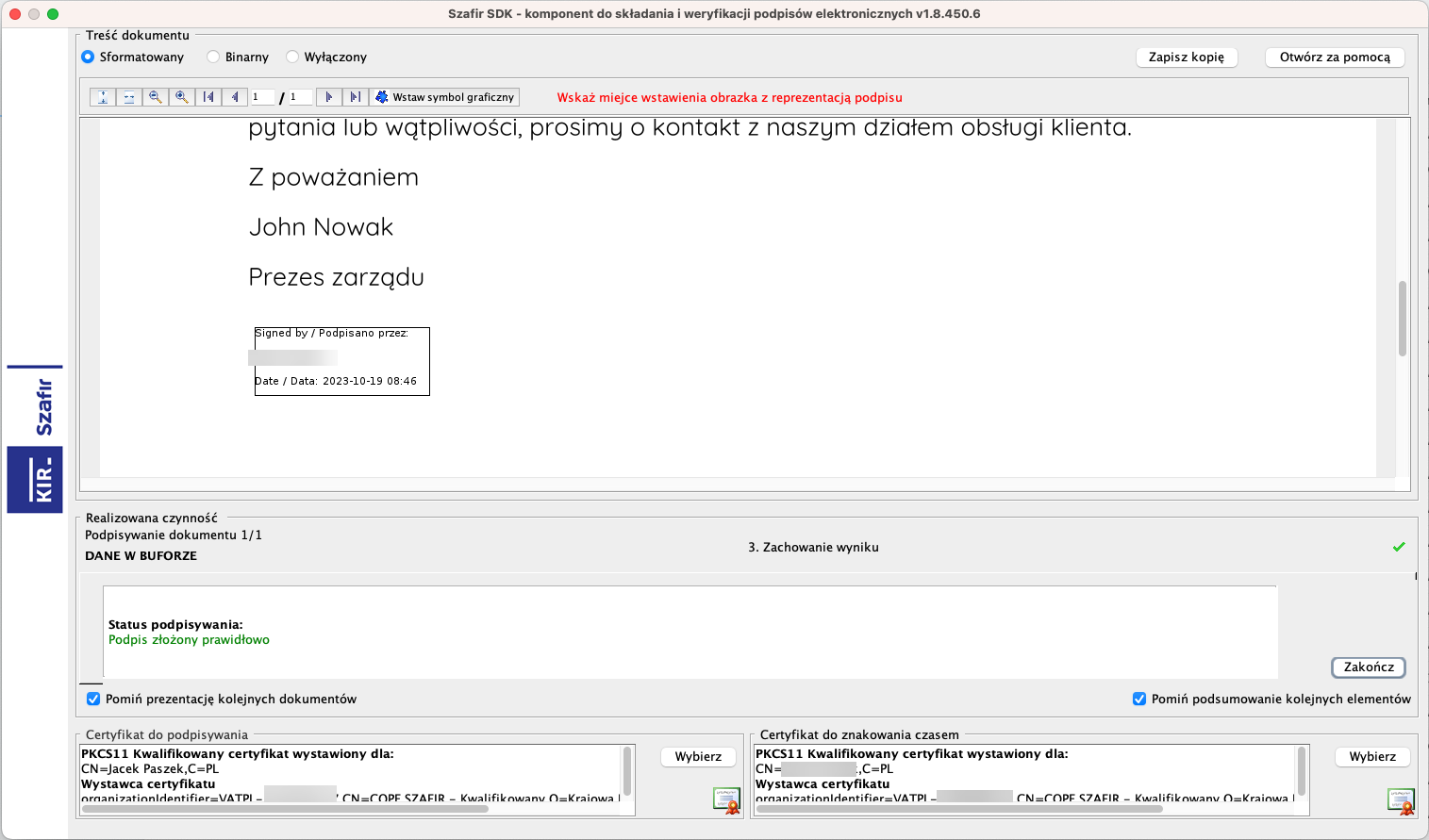This screenshot has height=840, width=1429.
Task: Click Wybierz for the timestamp certificate
Action: [x=1372, y=757]
